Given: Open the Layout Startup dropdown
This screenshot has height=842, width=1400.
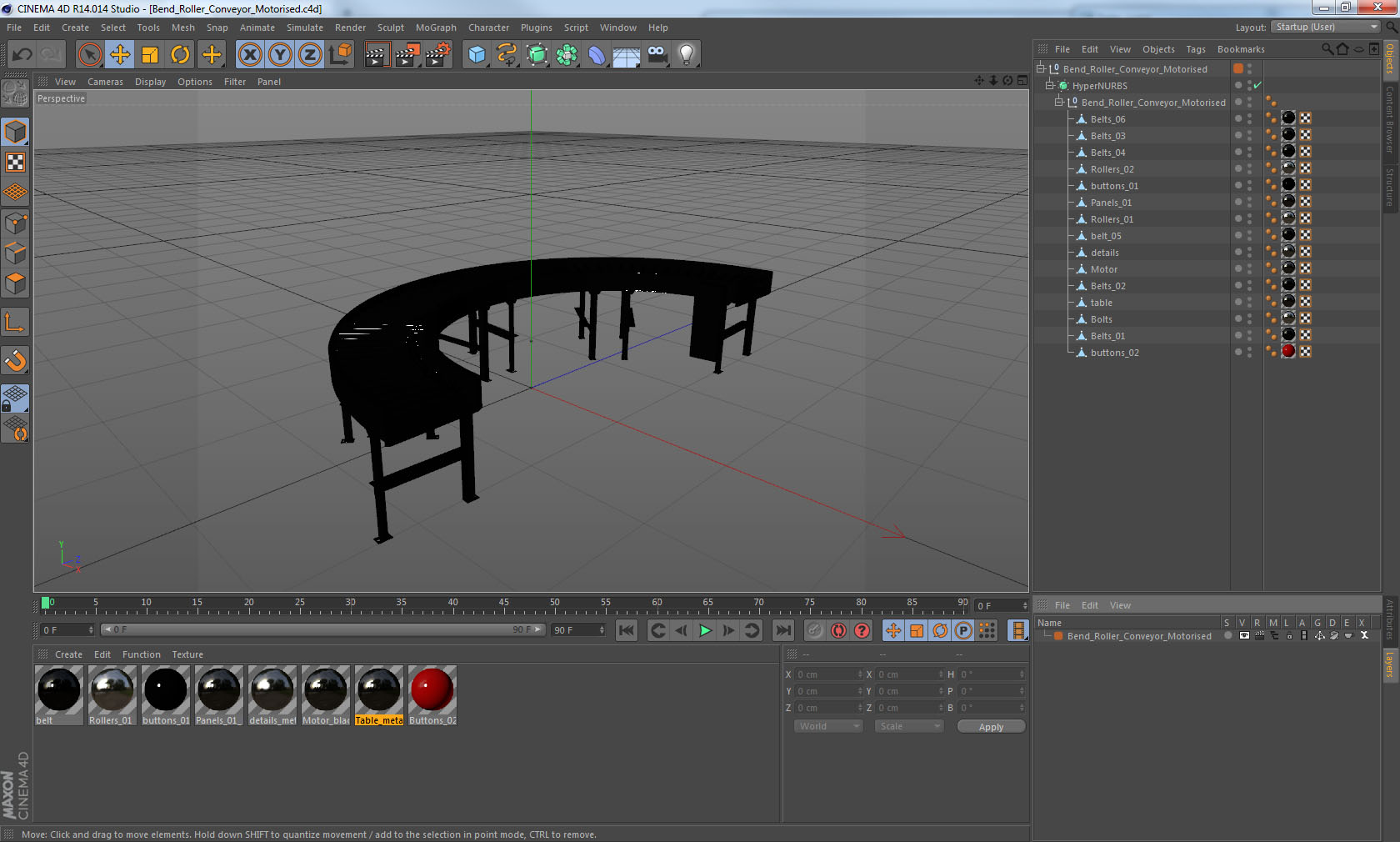Looking at the screenshot, I should (x=1326, y=27).
